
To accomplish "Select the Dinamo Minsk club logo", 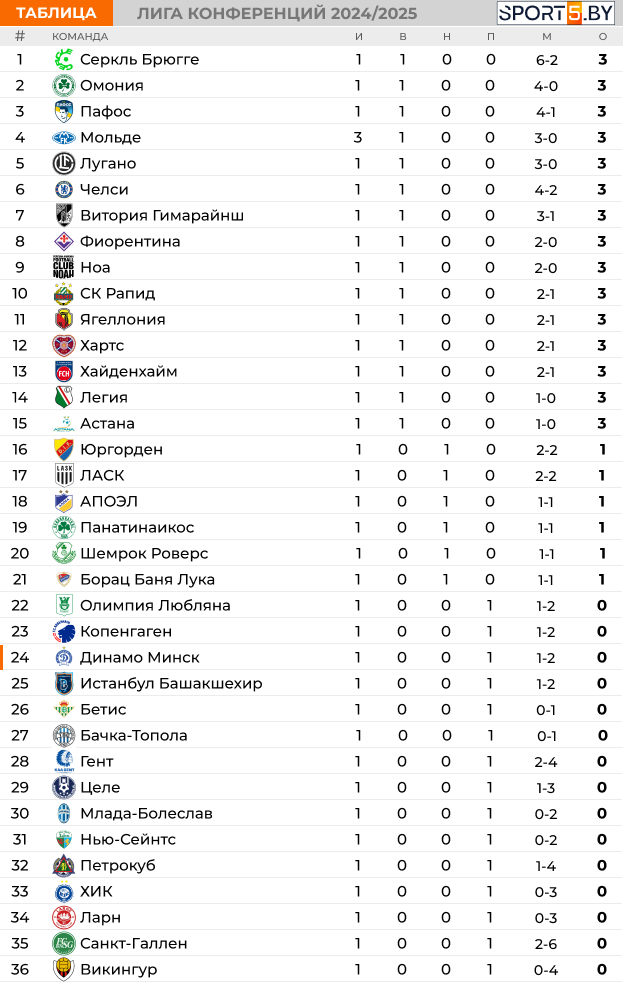I will (x=64, y=658).
